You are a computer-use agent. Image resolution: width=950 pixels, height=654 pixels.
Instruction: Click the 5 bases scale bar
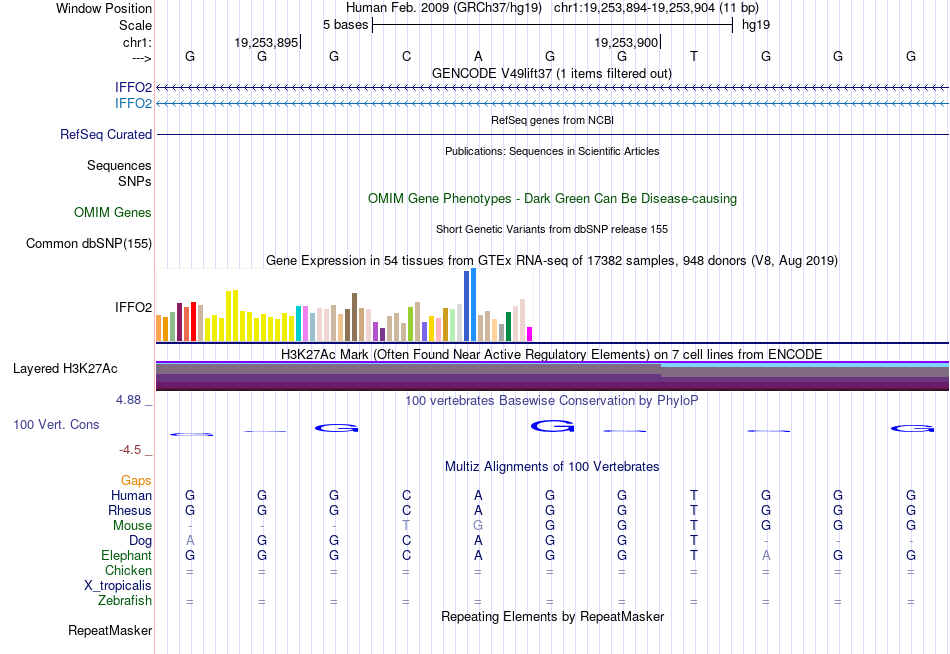tap(552, 25)
